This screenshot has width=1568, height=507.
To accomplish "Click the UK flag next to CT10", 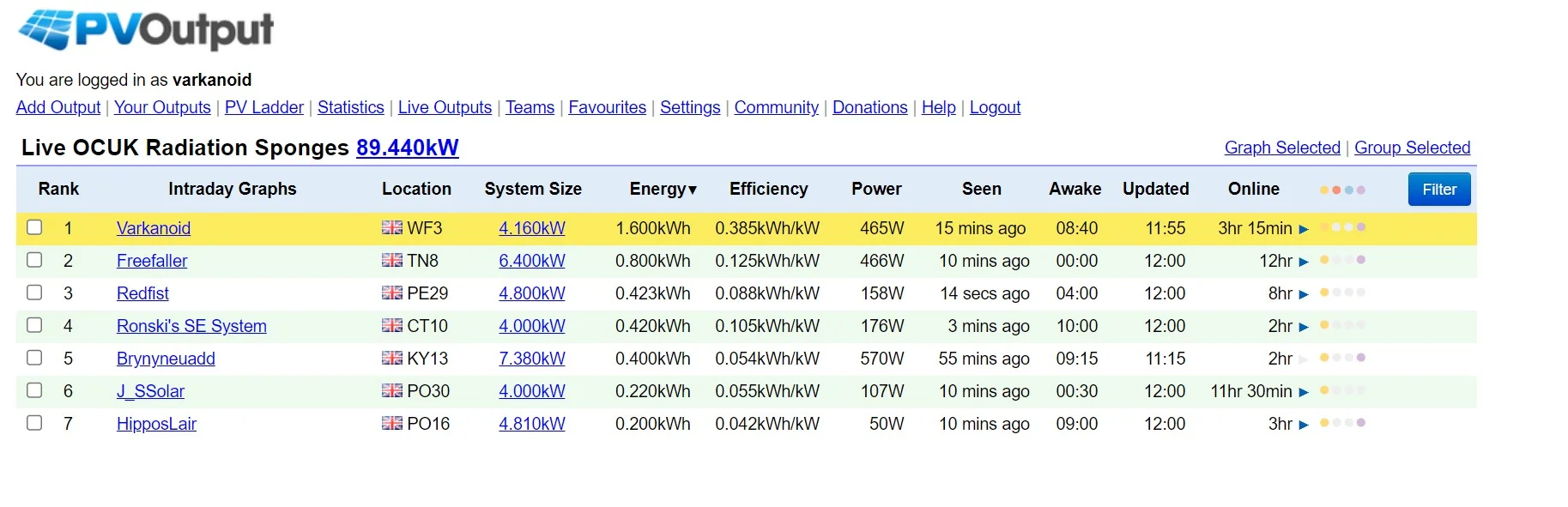I will [392, 326].
